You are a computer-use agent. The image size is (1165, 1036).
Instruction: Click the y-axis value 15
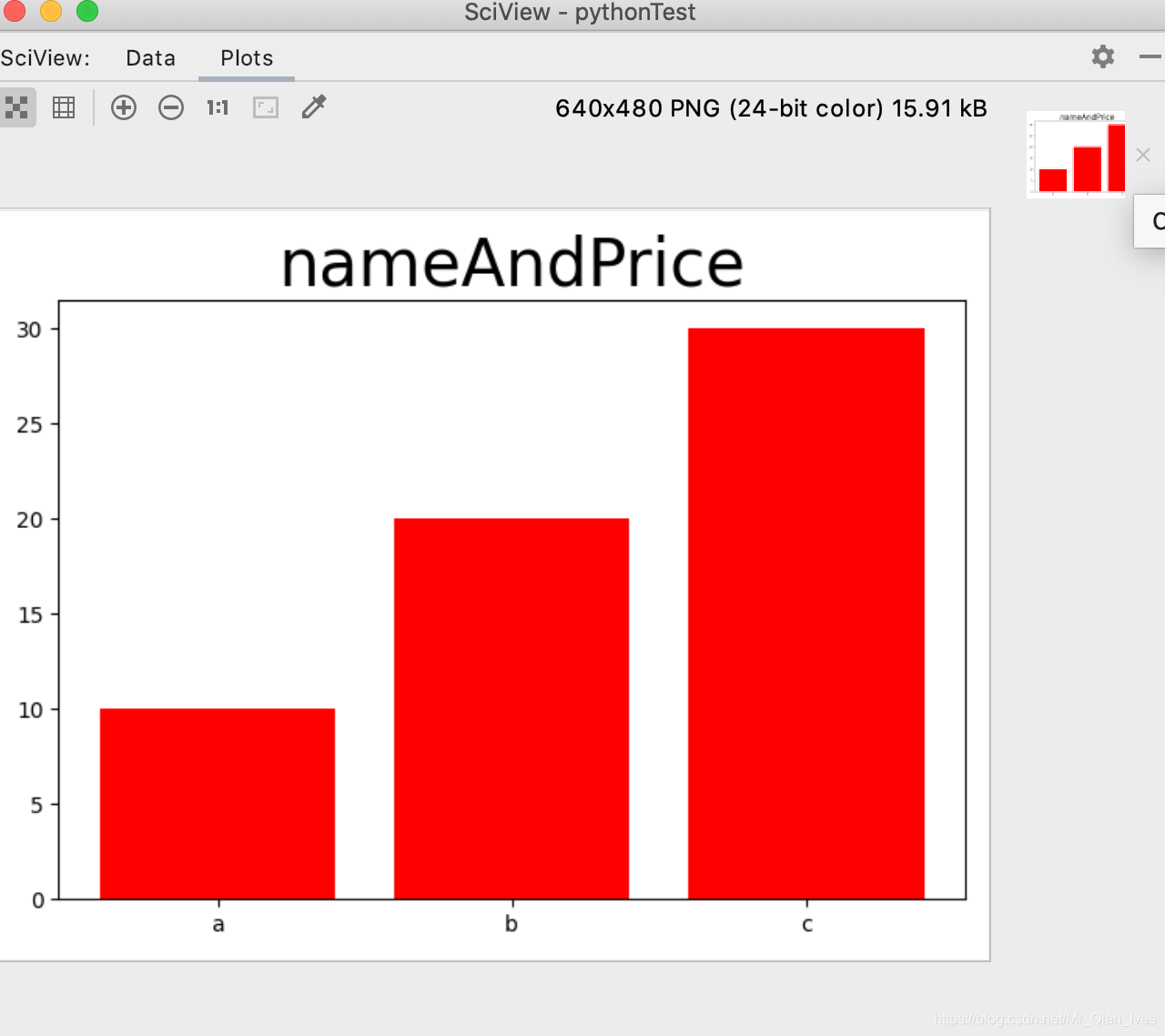(x=29, y=615)
